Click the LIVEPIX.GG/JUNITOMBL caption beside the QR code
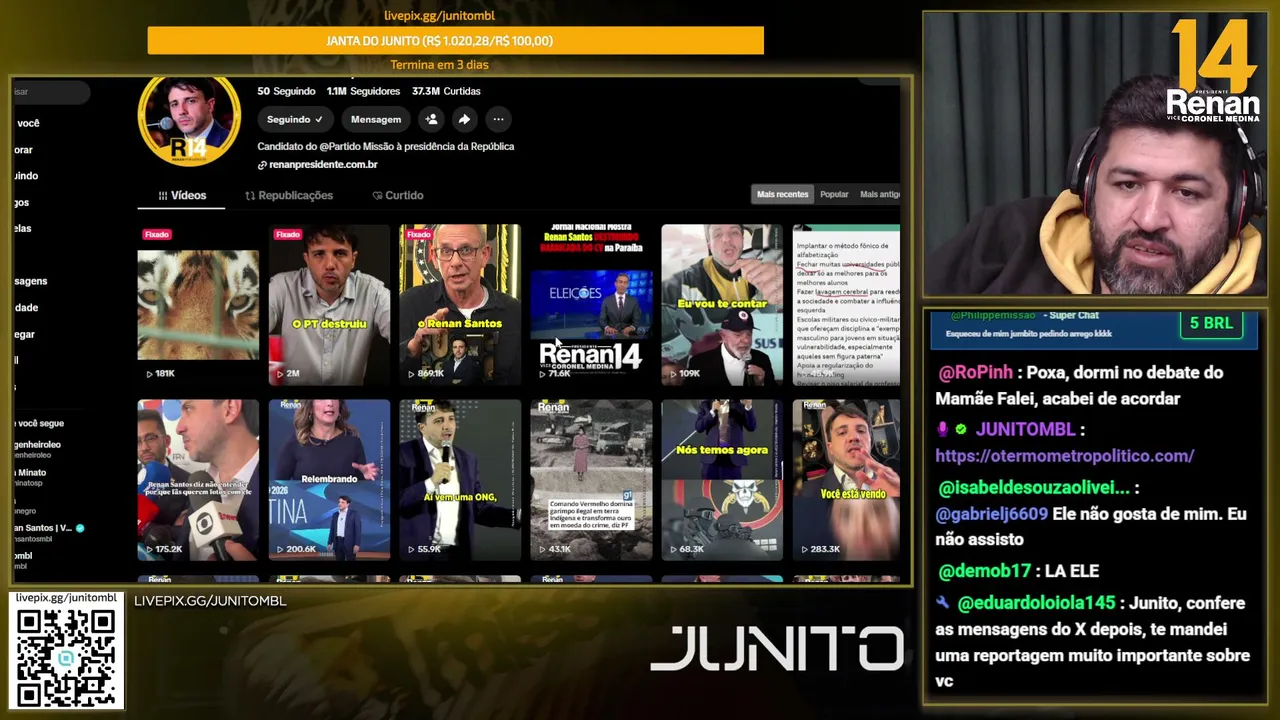Image resolution: width=1280 pixels, height=720 pixels. click(210, 601)
